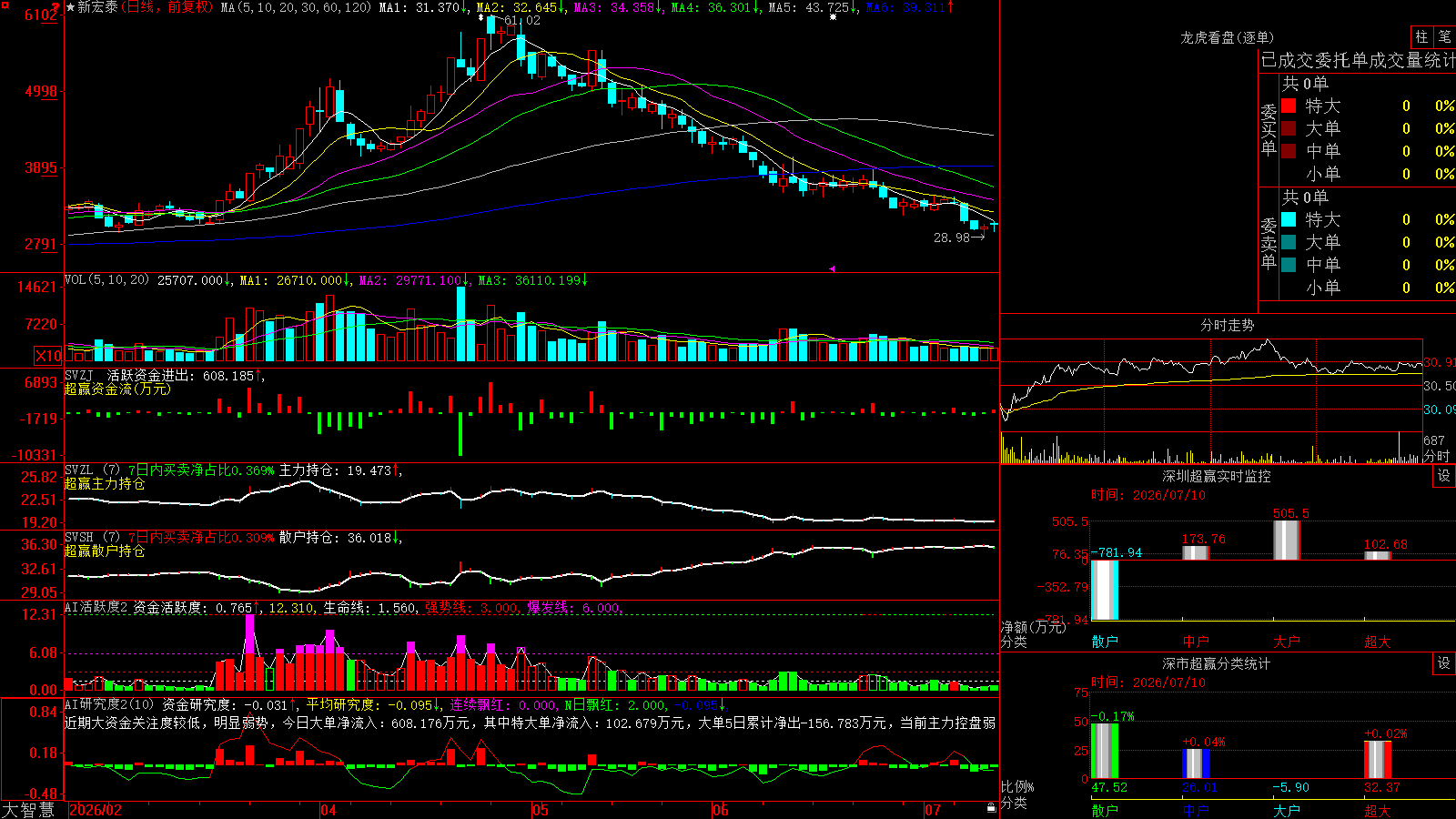1456x819 pixels.
Task: Click the 小单 row label under 委卖单
Action: click(1323, 288)
